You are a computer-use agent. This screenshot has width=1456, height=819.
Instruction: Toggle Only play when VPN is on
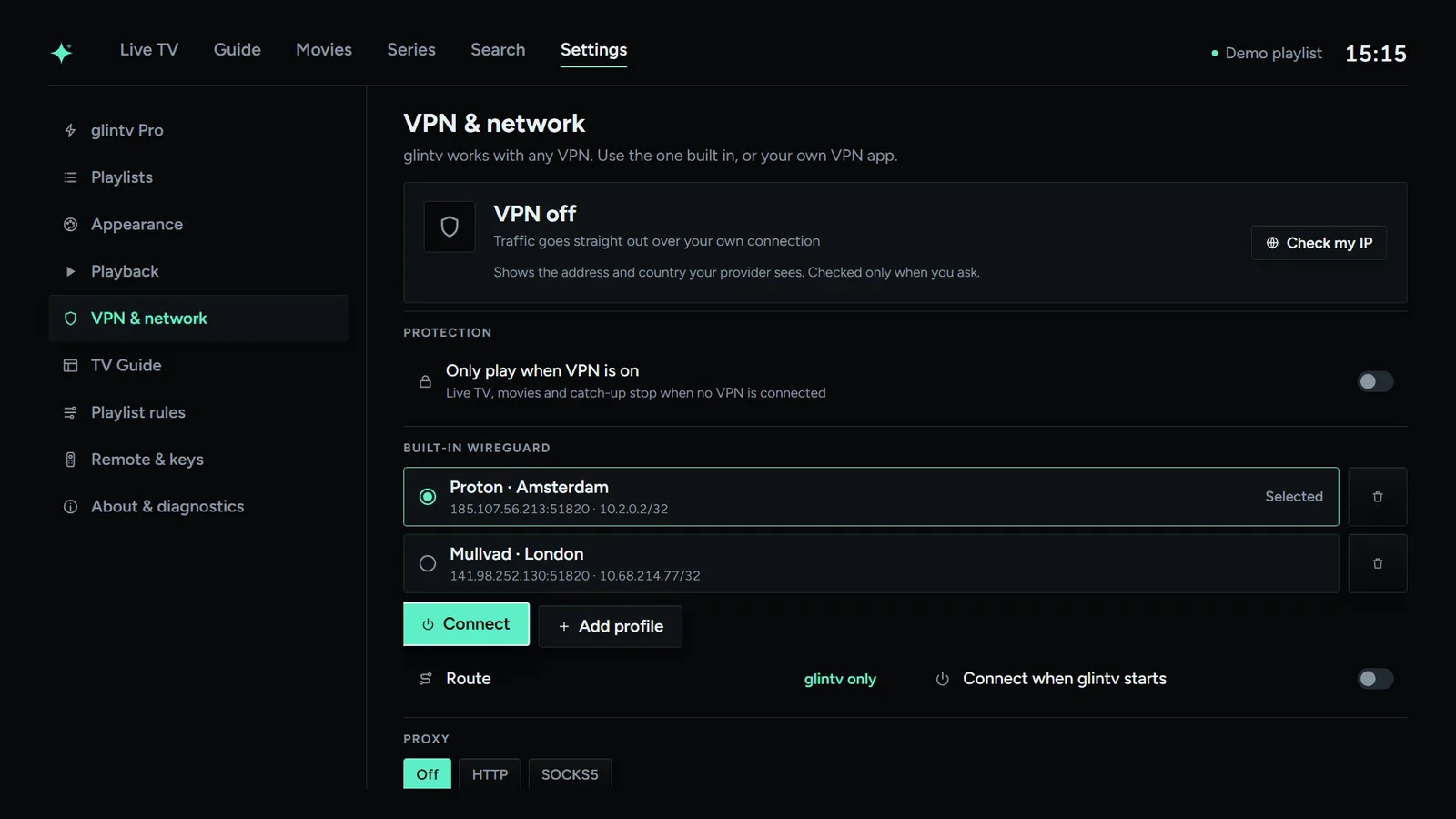click(x=1375, y=381)
